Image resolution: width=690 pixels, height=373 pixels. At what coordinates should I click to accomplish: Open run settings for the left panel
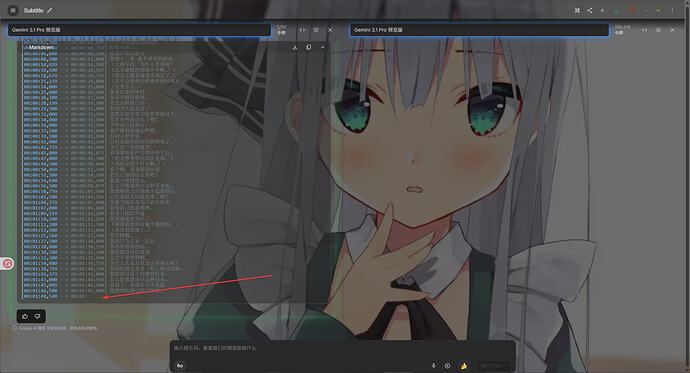tap(316, 30)
